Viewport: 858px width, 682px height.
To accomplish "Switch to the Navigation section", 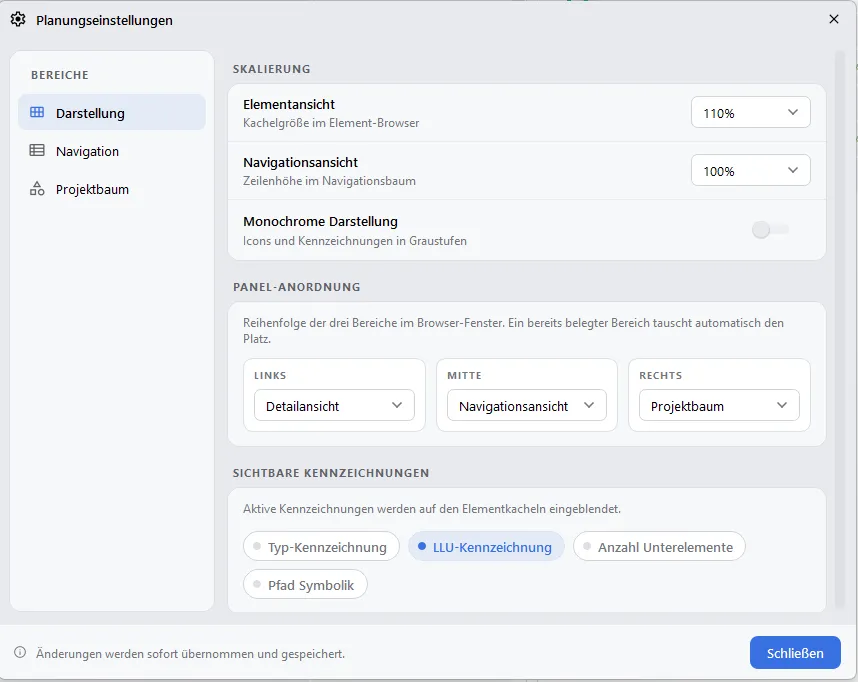I will (x=112, y=151).
